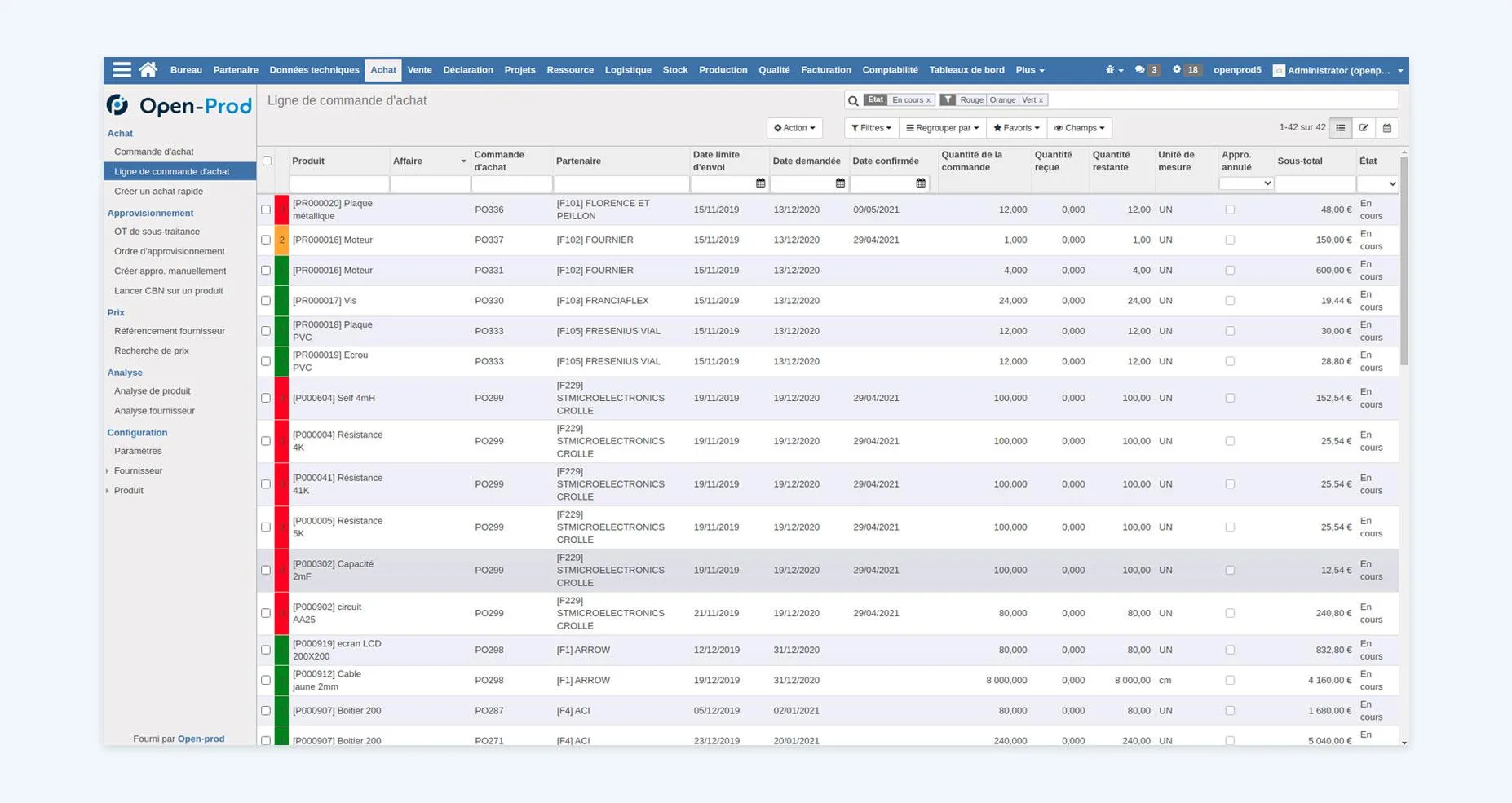Open the Production top menu
The image size is (1512, 803).
pyautogui.click(x=723, y=70)
